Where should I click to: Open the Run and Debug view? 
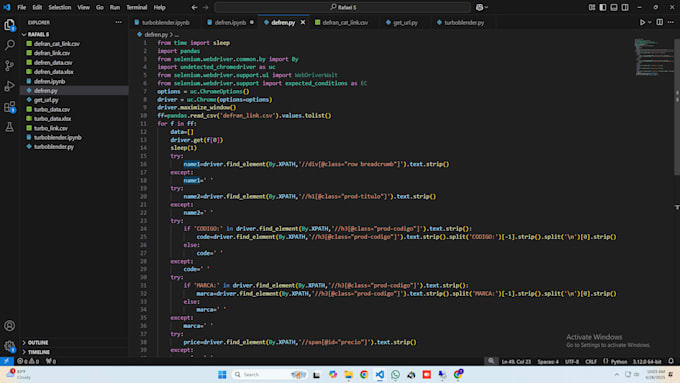[10, 86]
